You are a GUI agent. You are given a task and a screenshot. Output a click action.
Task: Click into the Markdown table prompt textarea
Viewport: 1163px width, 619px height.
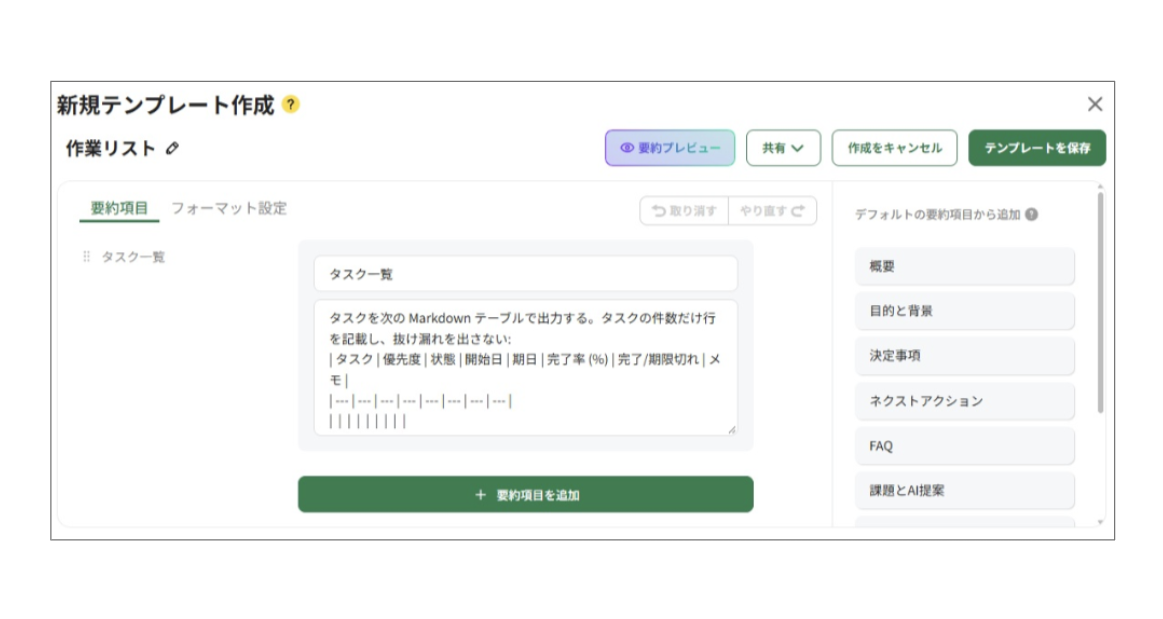[x=525, y=367]
